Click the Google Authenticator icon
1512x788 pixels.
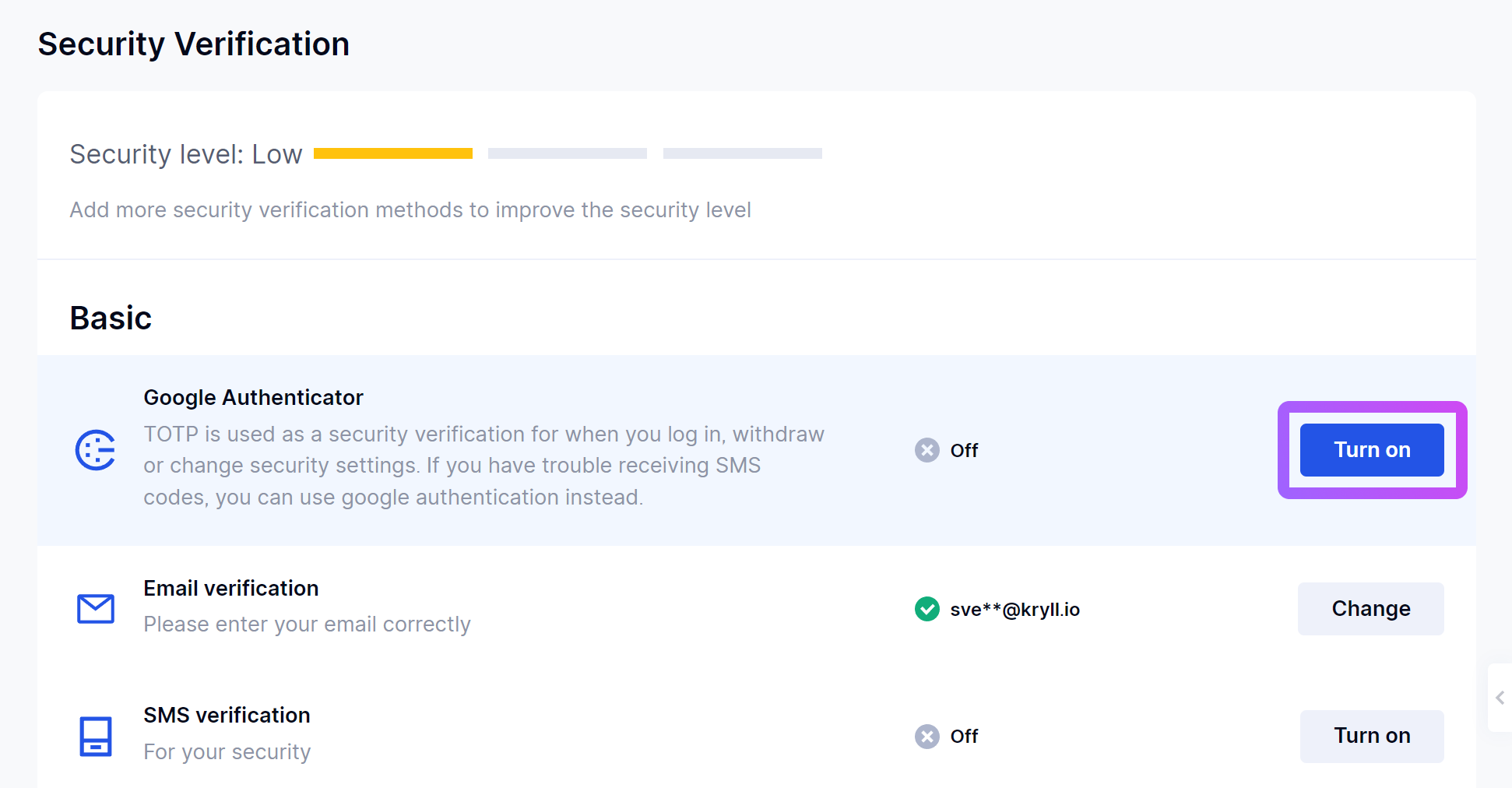click(96, 450)
